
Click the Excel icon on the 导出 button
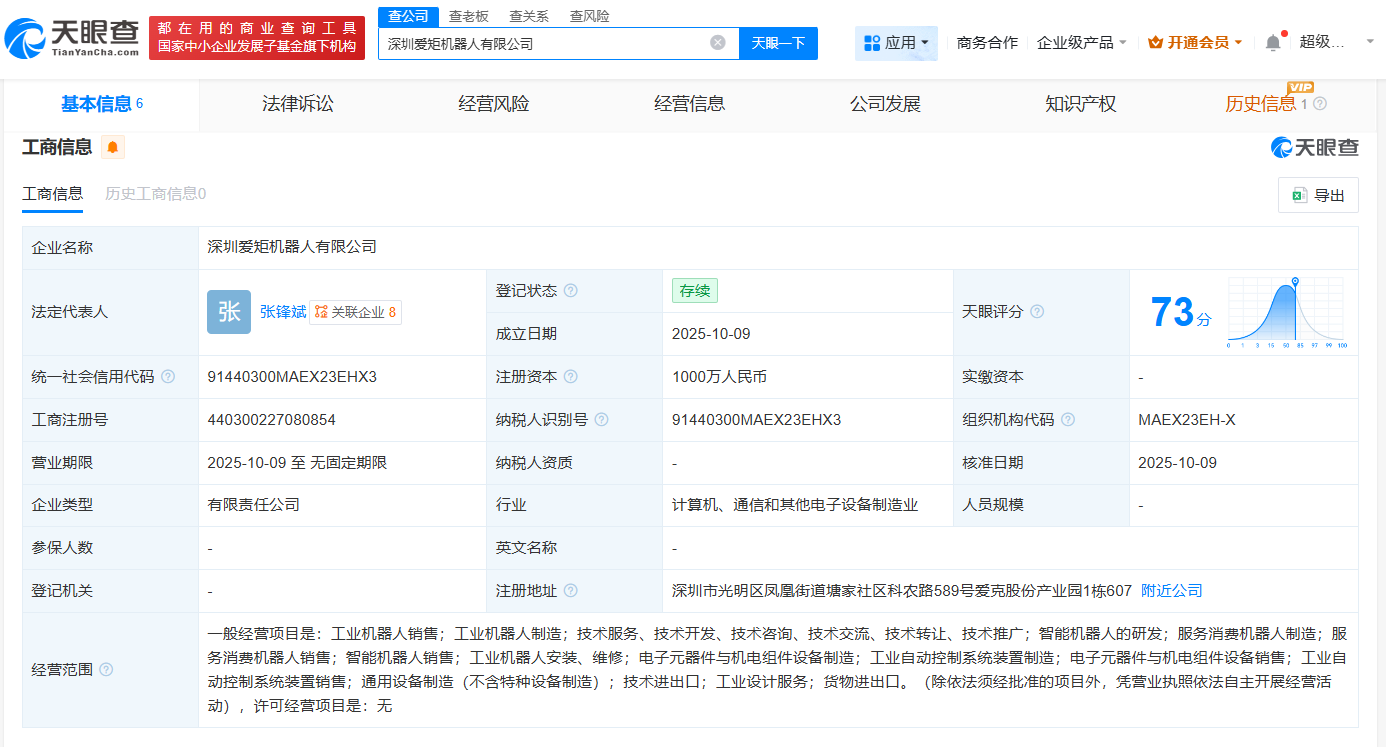1300,195
